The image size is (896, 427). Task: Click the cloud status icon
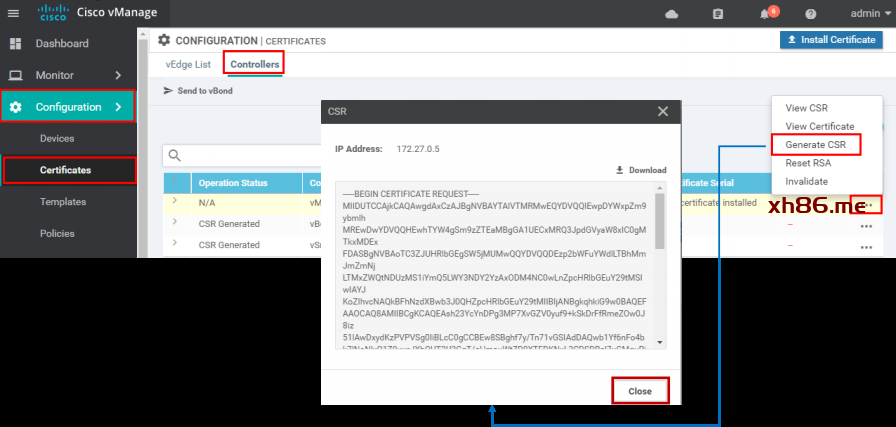(671, 14)
